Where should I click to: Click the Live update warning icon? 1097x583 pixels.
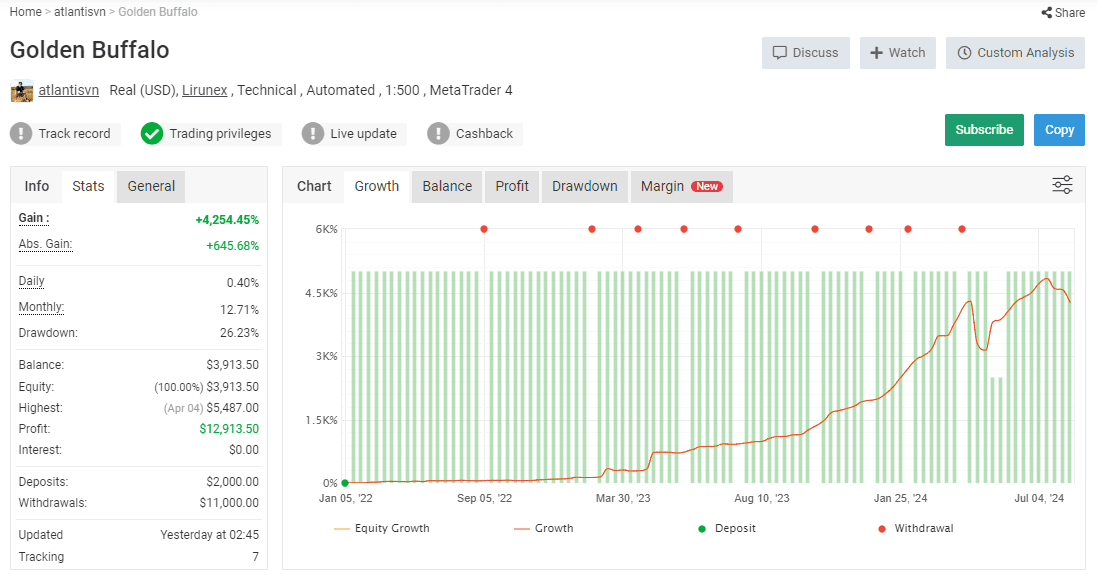point(313,133)
